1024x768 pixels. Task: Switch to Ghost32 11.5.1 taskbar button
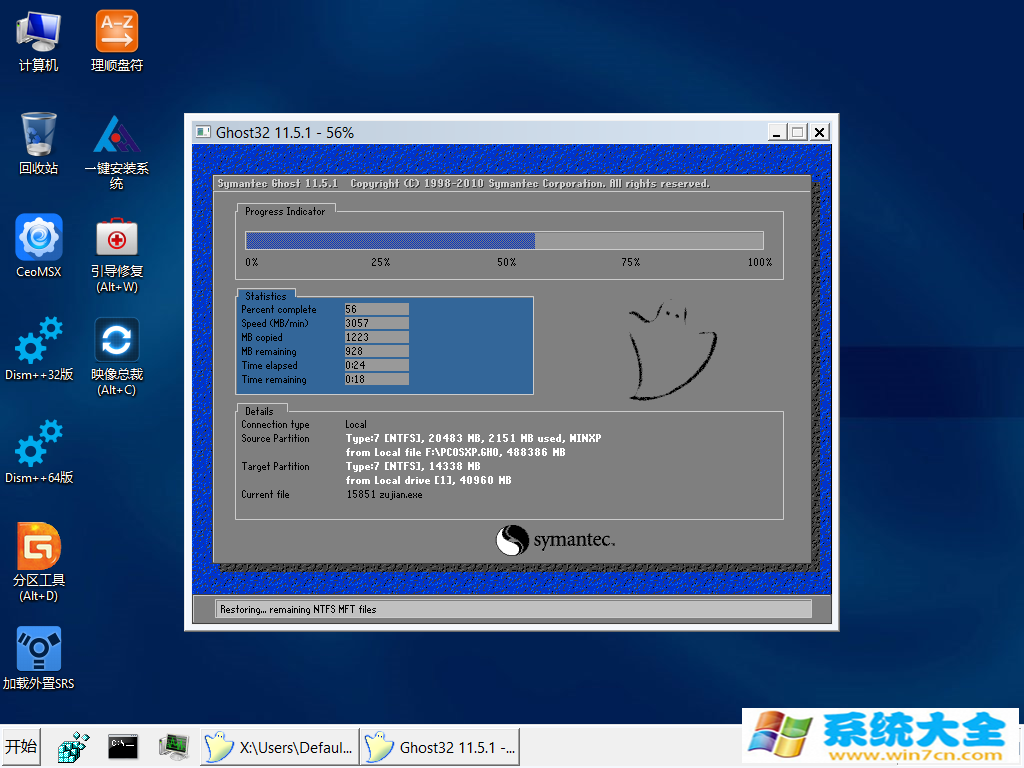coord(441,746)
